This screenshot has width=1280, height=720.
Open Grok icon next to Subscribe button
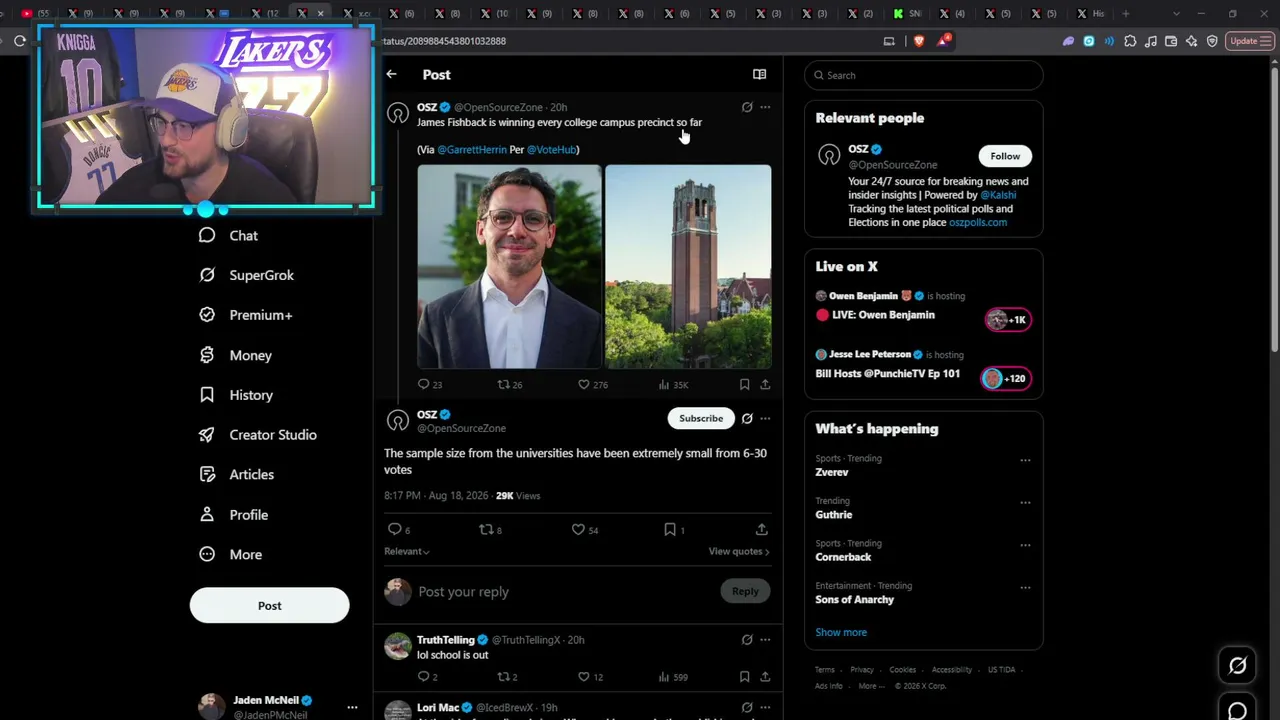tap(747, 418)
